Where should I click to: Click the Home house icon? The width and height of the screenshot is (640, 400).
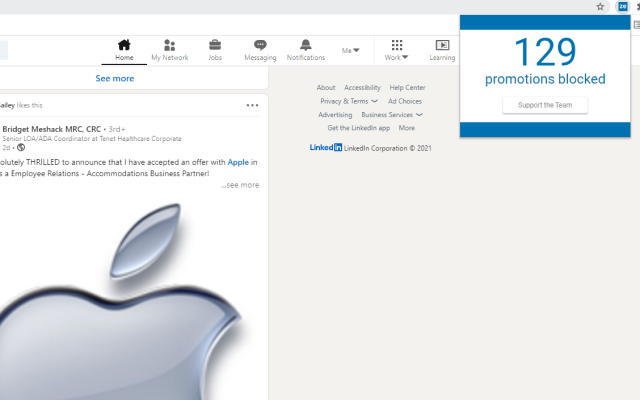(124, 44)
